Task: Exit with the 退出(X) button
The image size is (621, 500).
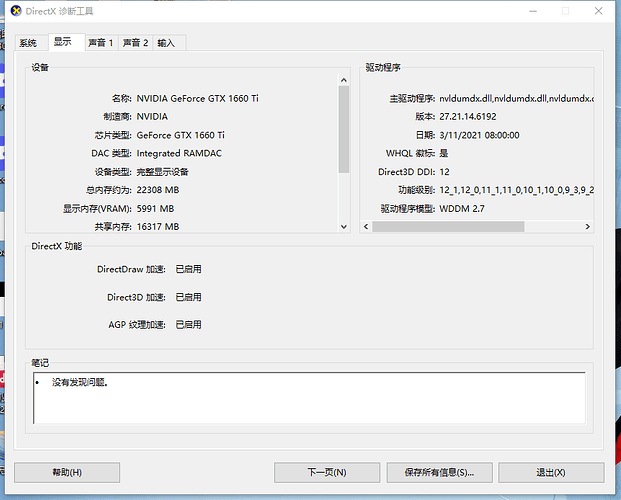Action: click(551, 472)
